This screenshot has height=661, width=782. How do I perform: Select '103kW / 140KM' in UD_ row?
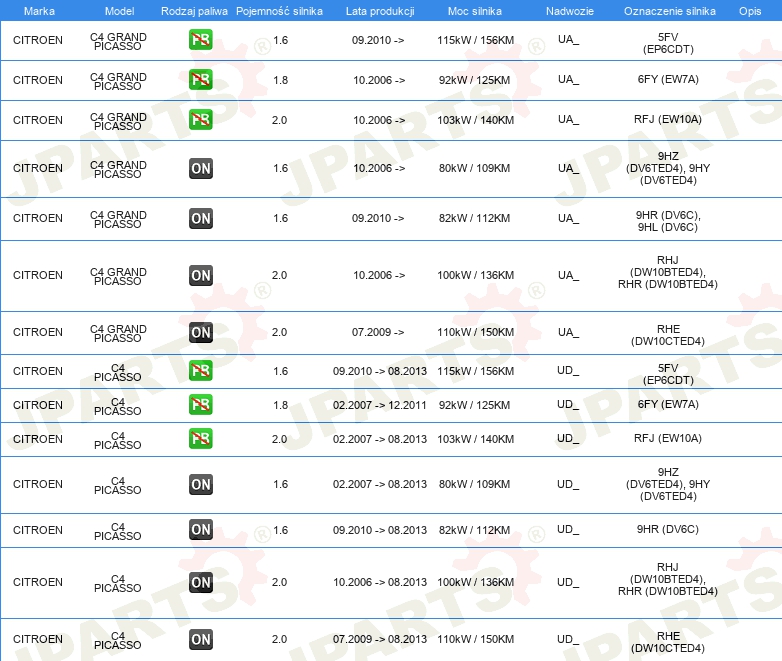(x=475, y=439)
